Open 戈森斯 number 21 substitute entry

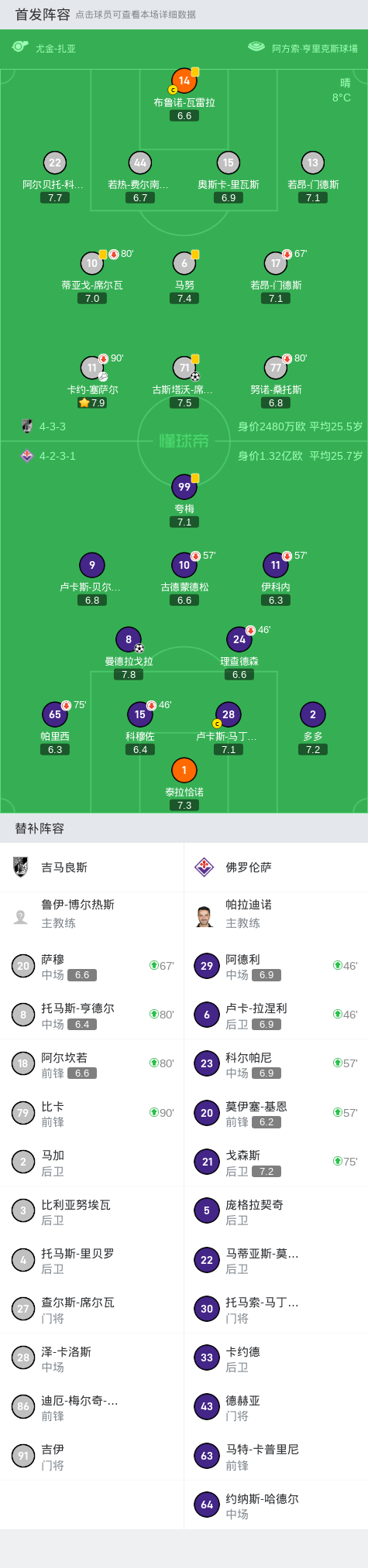[x=276, y=1162]
